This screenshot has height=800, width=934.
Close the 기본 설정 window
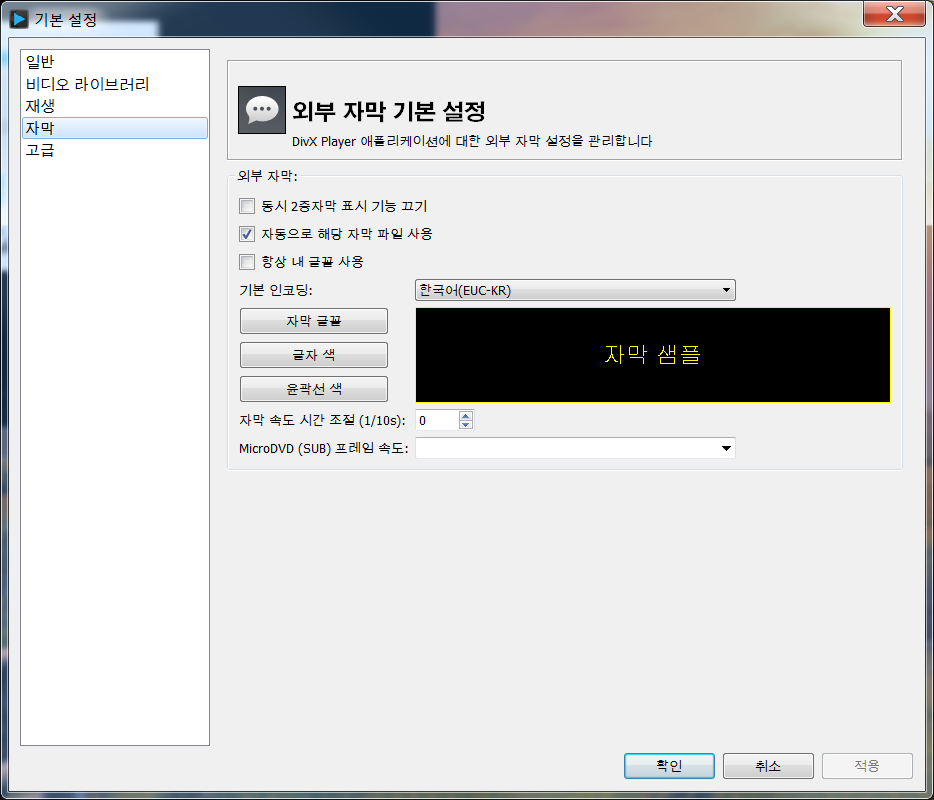click(894, 14)
